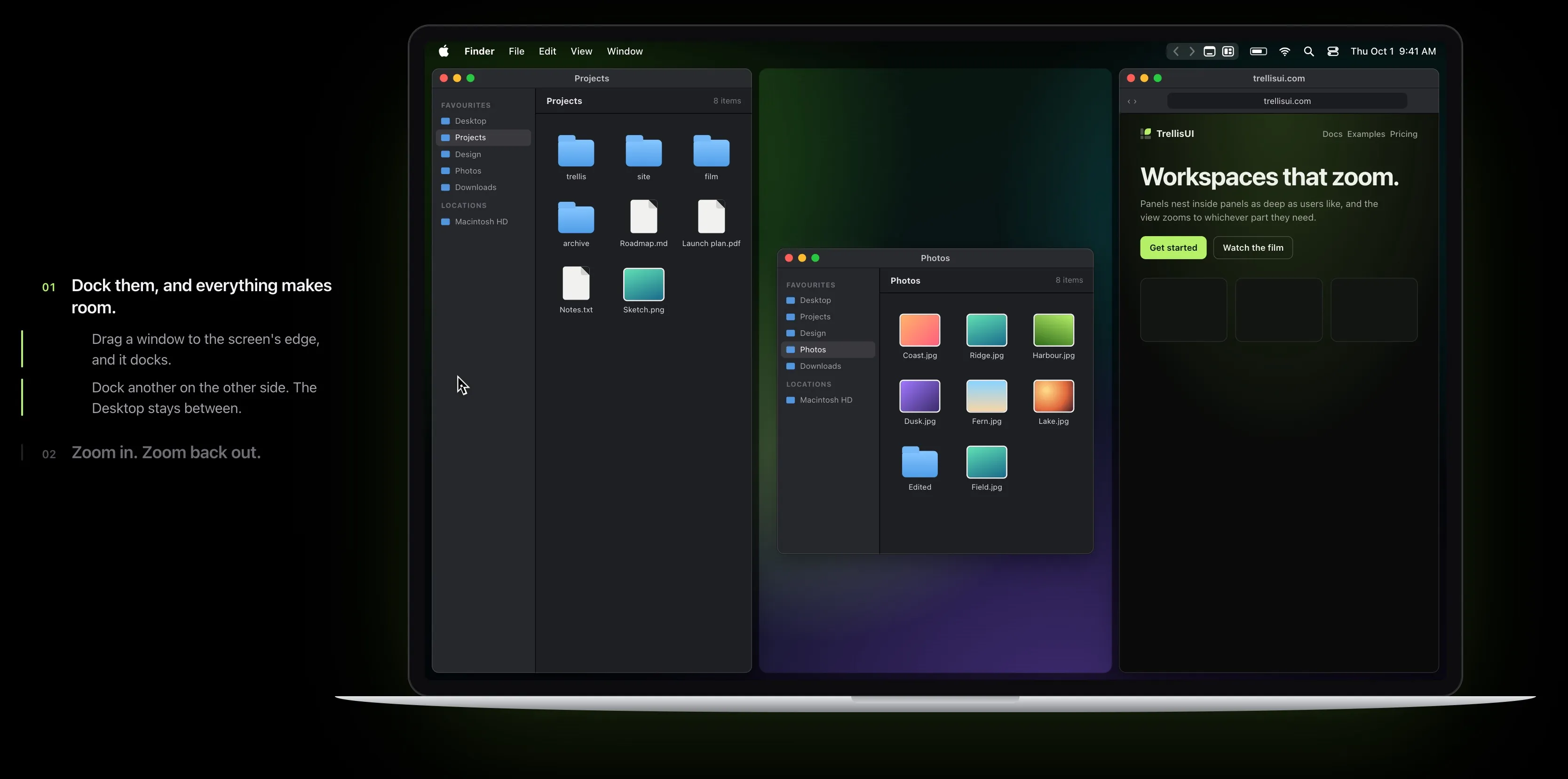This screenshot has width=1568, height=779.
Task: Open Spotlight search magnifier icon
Action: [1309, 51]
